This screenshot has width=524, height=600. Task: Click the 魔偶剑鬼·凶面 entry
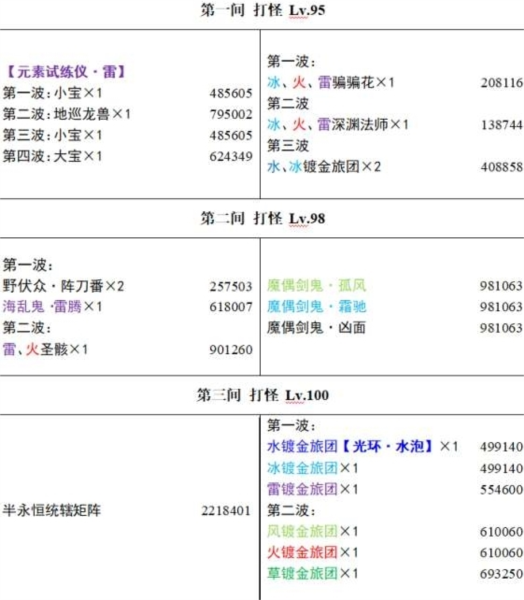pyautogui.click(x=317, y=328)
